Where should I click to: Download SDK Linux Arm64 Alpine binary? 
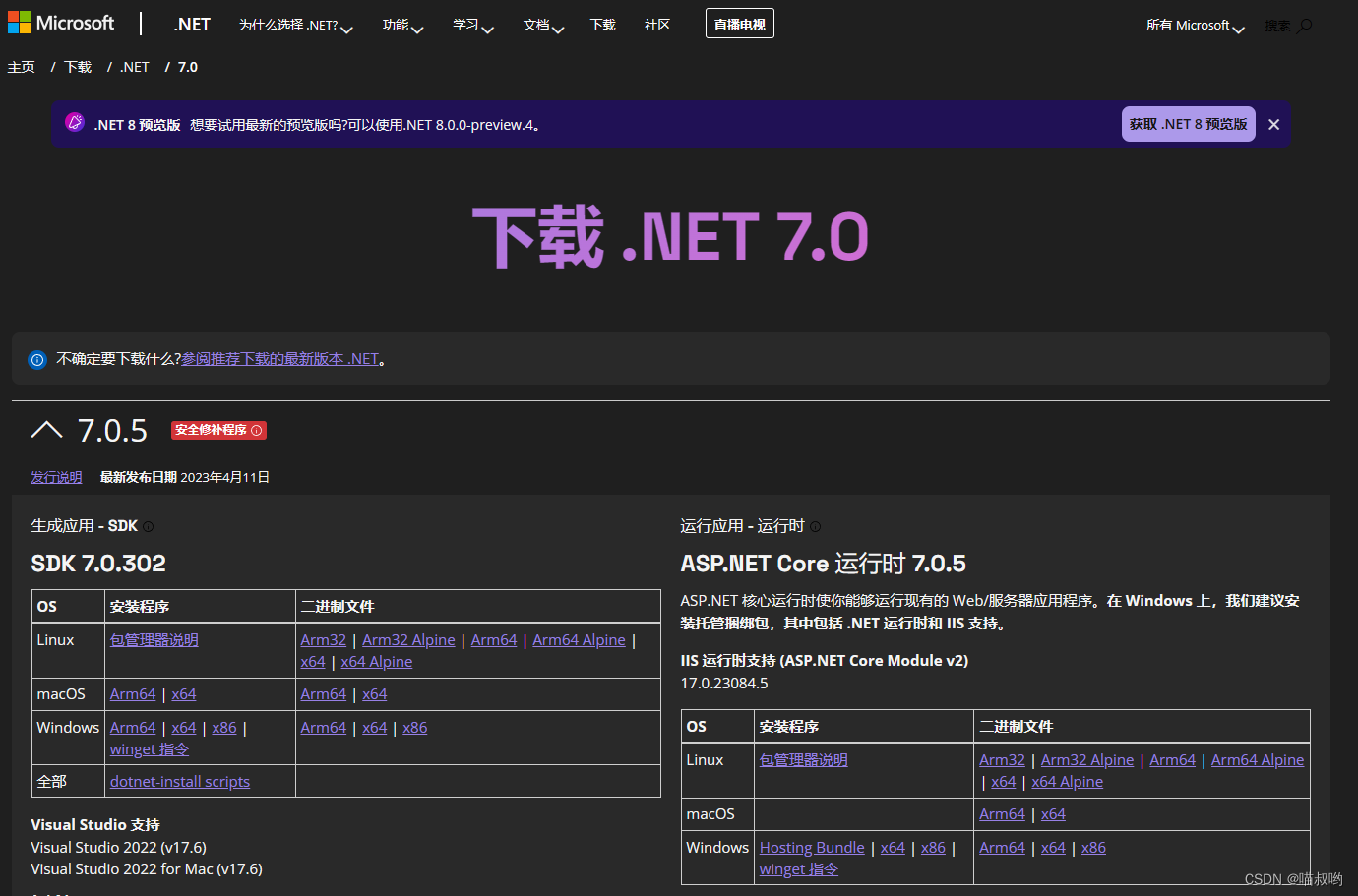coord(579,639)
